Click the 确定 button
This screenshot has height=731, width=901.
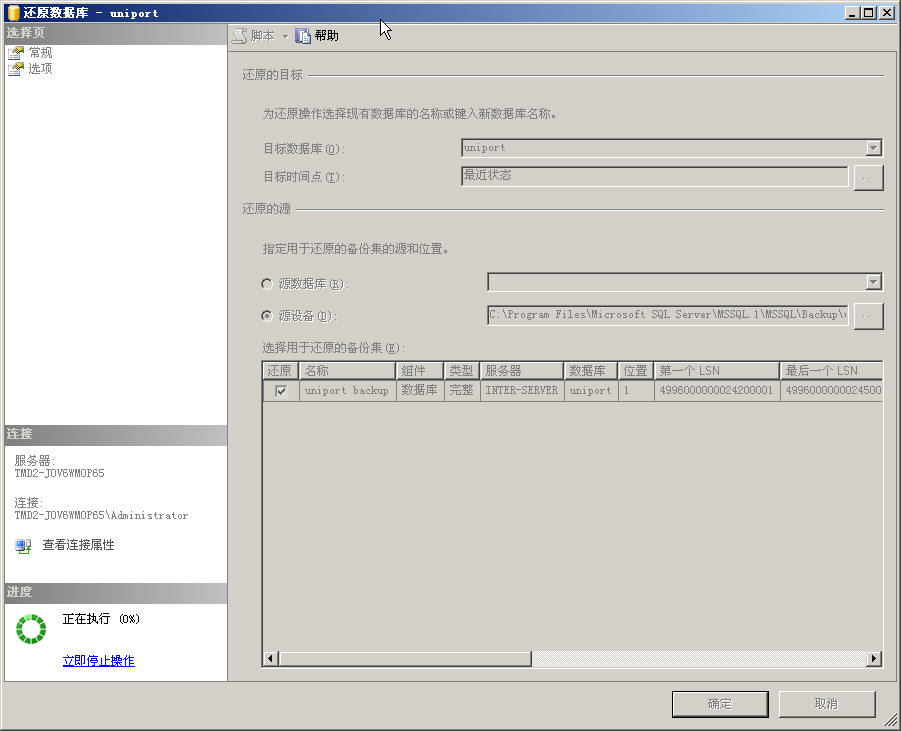[719, 703]
